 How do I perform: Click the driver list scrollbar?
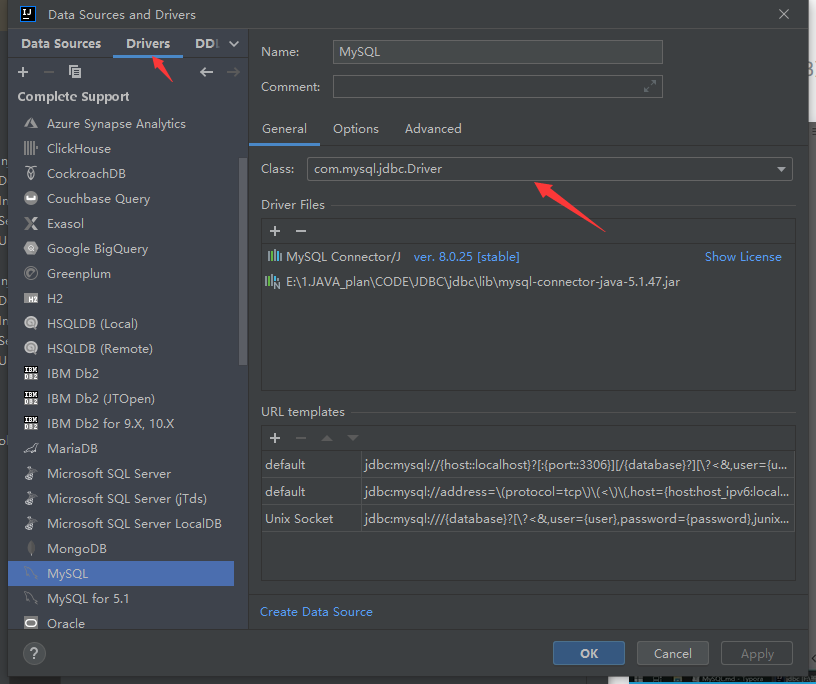point(243,261)
